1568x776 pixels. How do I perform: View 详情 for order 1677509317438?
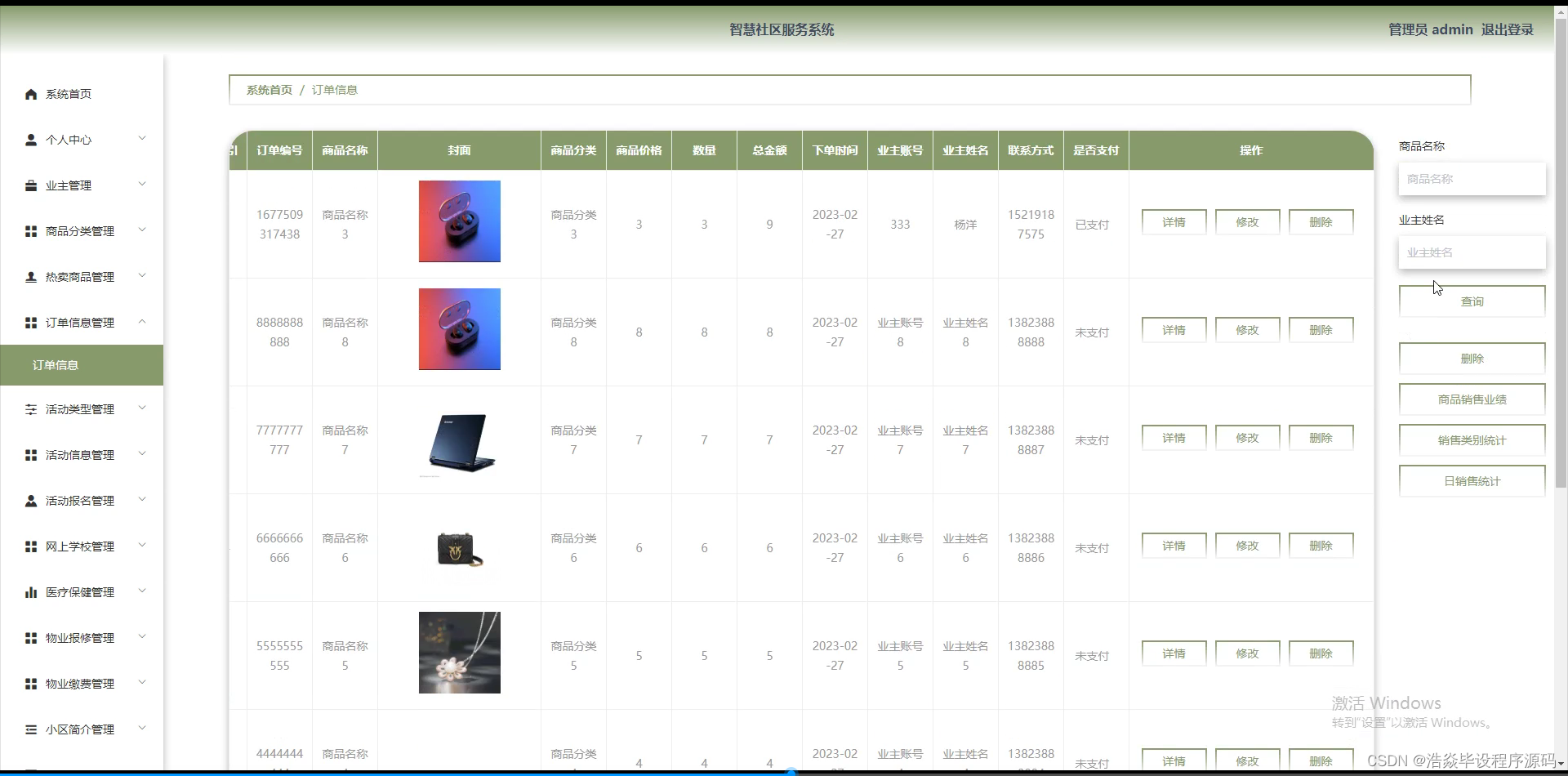point(1174,222)
